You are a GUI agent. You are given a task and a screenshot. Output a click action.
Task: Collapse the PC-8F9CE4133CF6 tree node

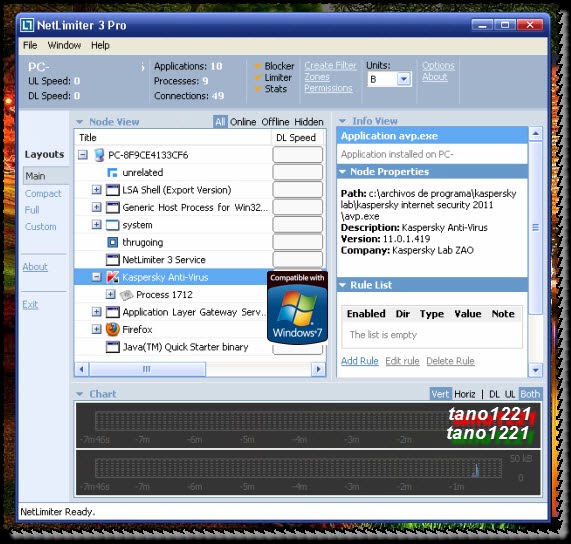(83, 155)
